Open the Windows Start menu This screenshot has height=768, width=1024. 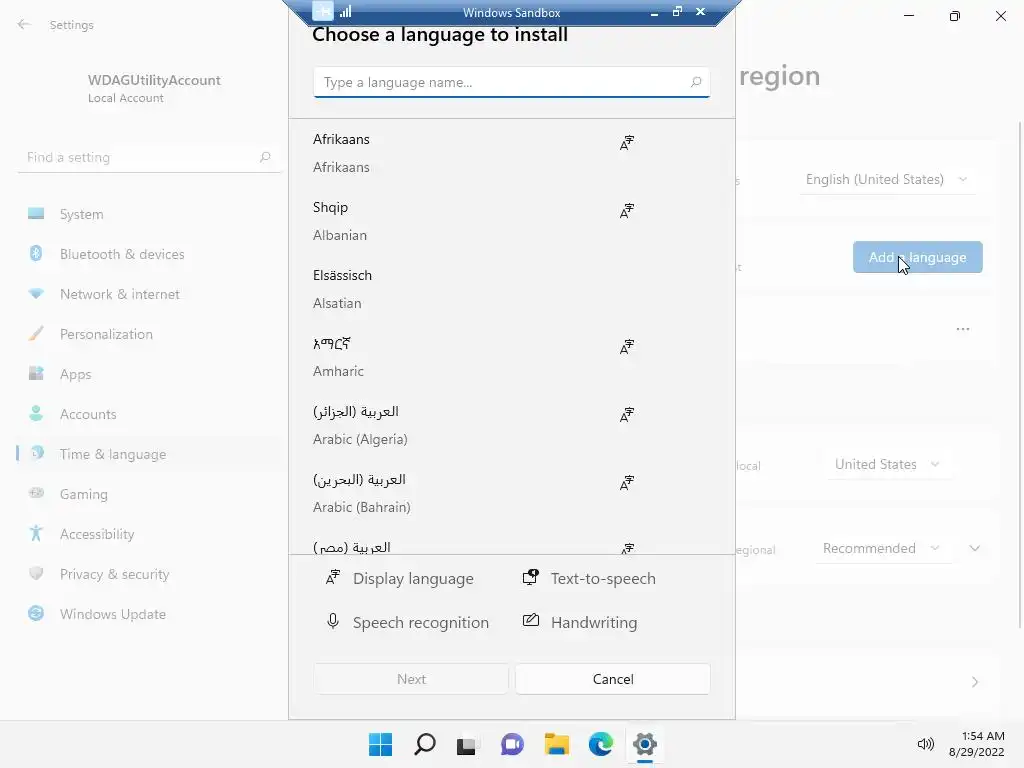[x=380, y=744]
